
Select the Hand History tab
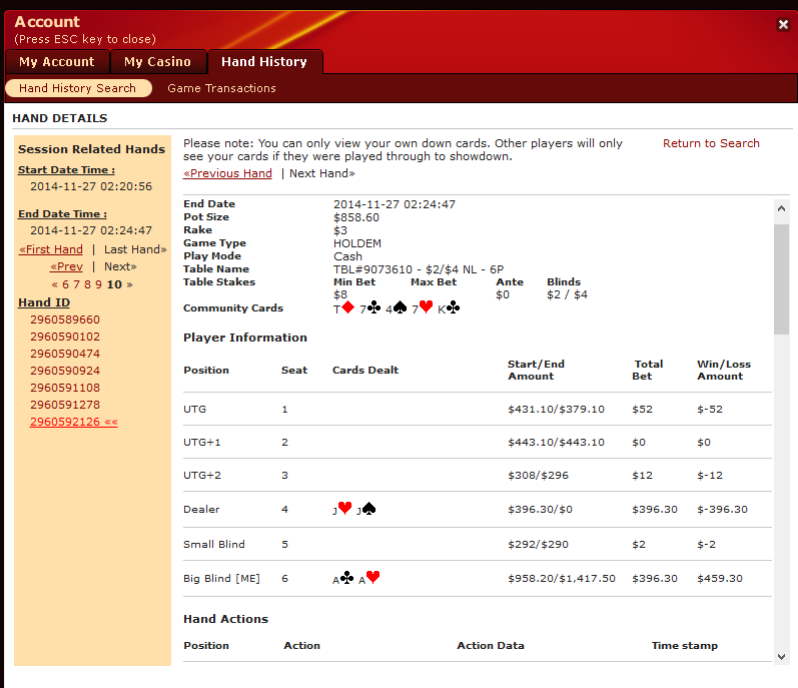264,62
